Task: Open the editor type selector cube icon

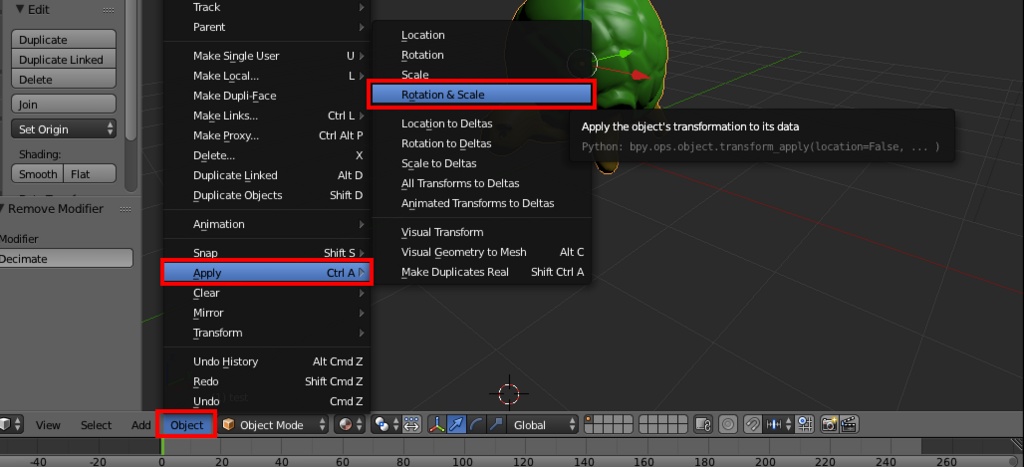Action: 10,425
